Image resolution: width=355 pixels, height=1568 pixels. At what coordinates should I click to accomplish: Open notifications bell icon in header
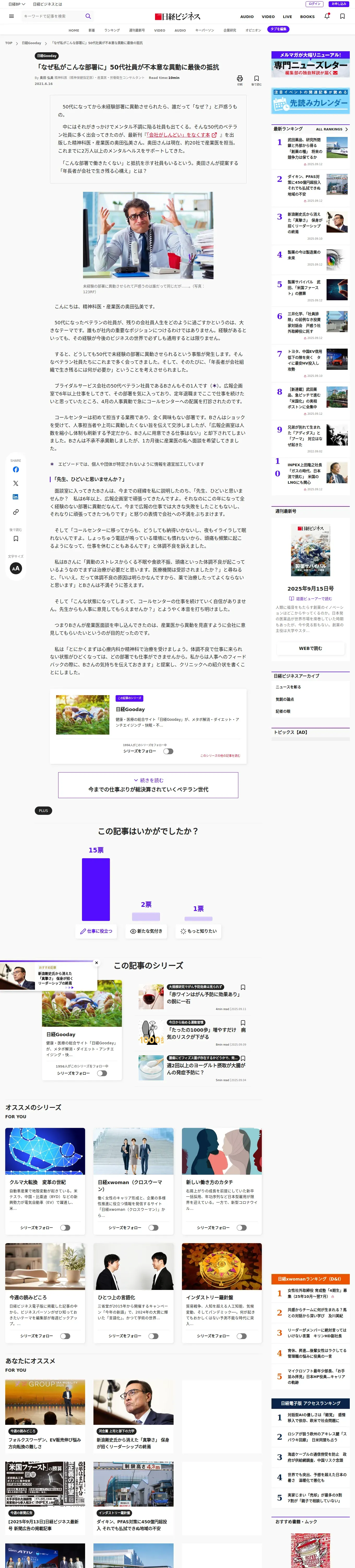(327, 16)
